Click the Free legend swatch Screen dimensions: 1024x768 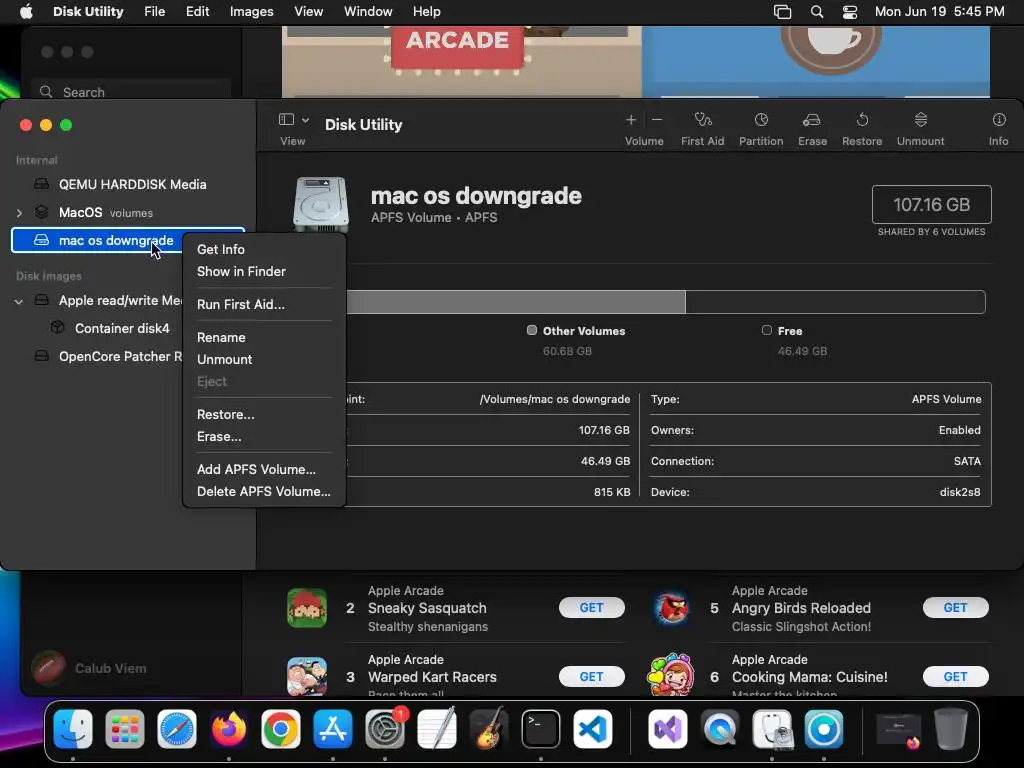(x=767, y=330)
